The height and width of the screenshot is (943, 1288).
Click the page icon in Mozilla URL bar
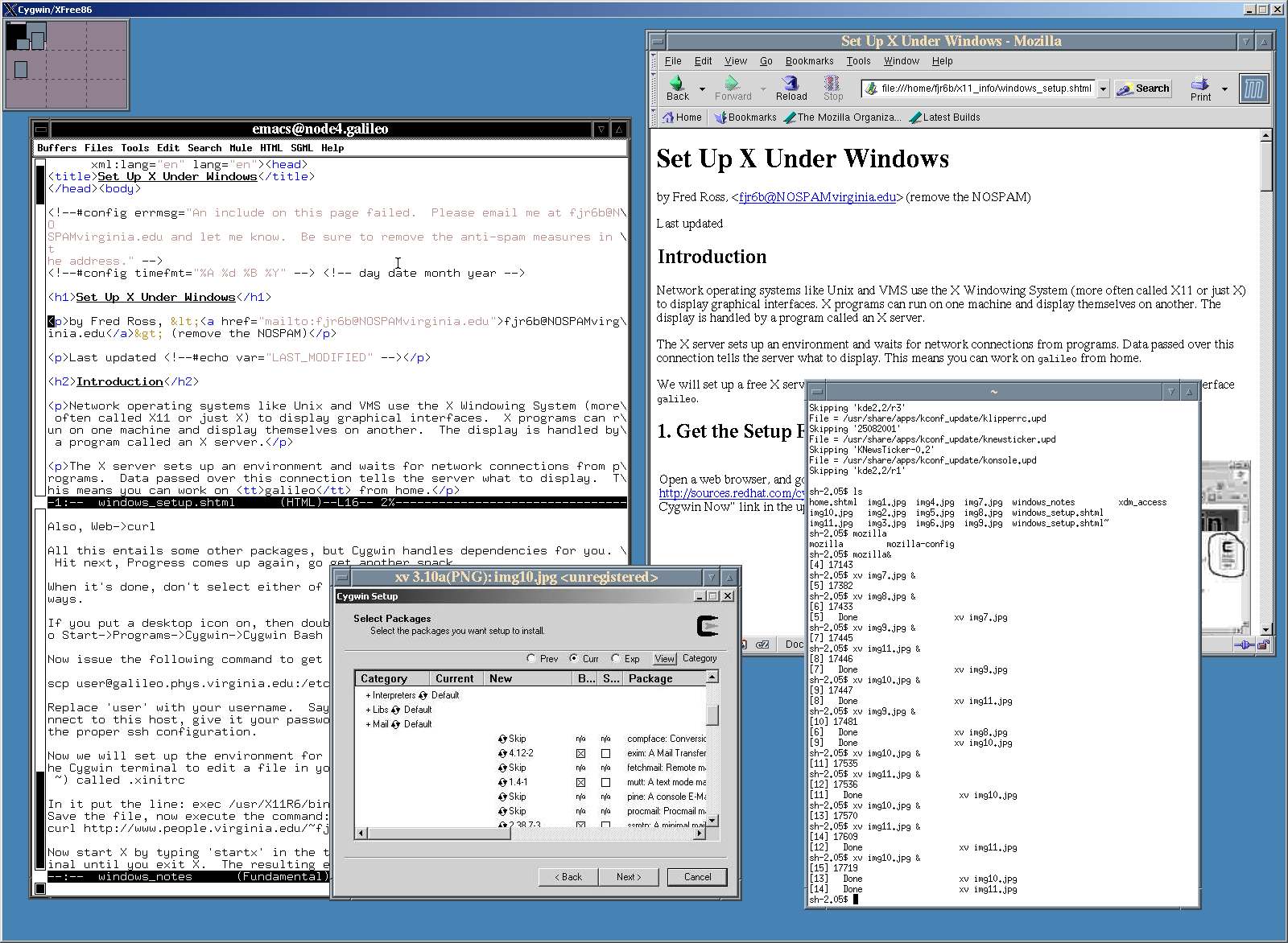tap(870, 89)
